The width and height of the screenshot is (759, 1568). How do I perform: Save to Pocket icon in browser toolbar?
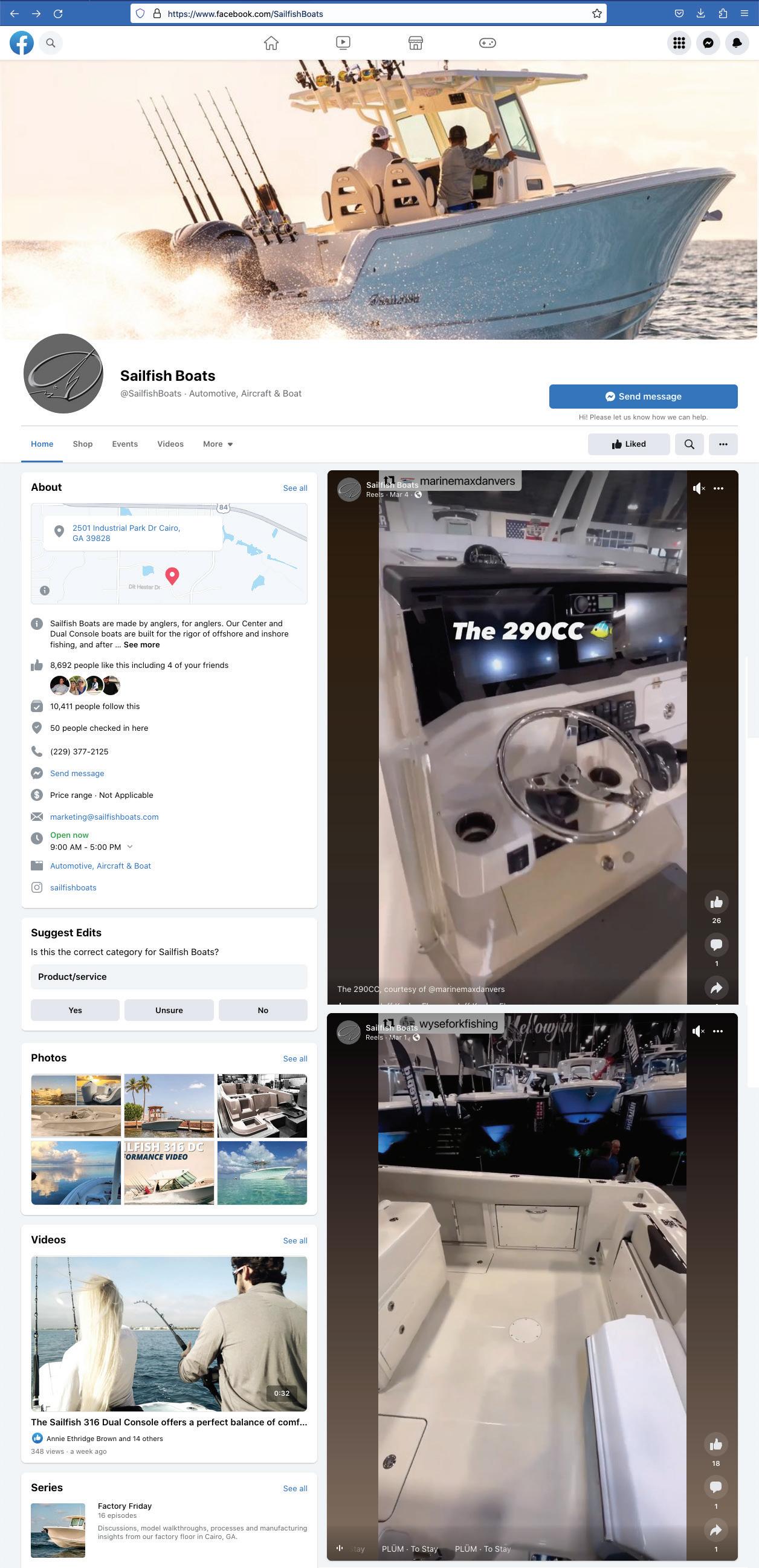click(679, 13)
